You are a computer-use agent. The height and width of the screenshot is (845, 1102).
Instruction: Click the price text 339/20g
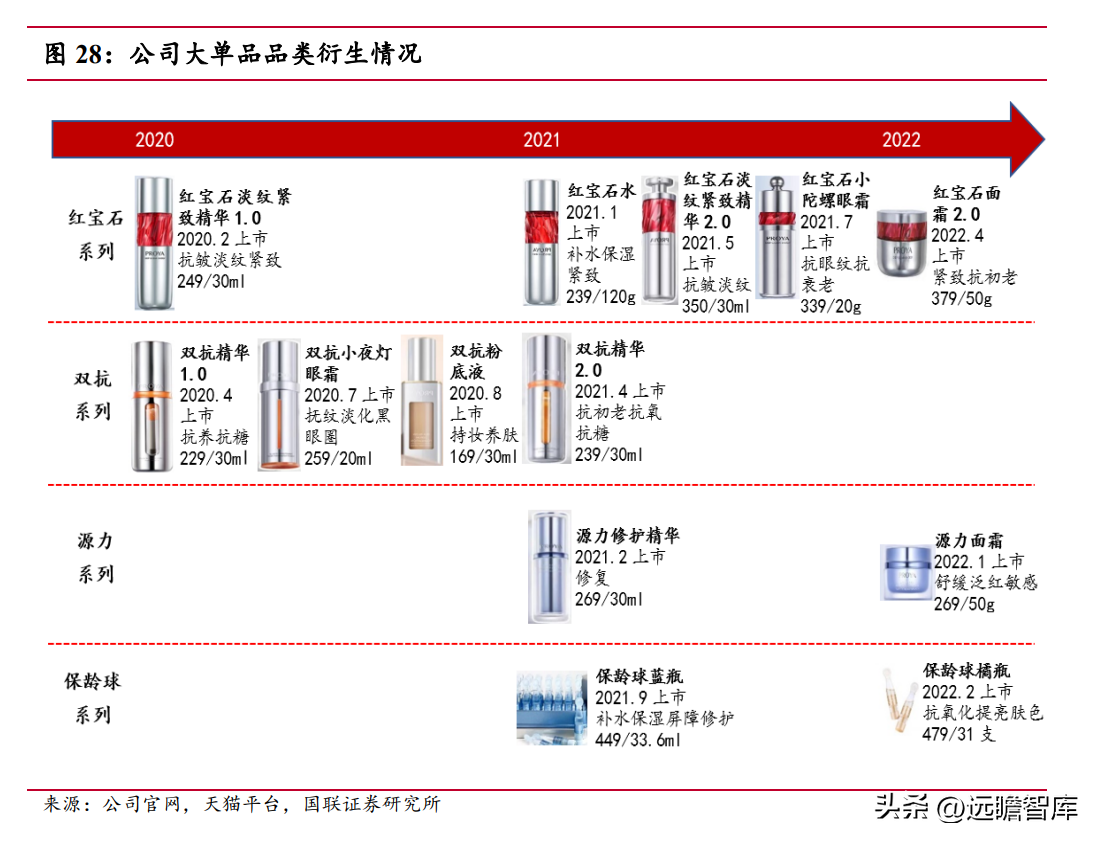tap(831, 306)
